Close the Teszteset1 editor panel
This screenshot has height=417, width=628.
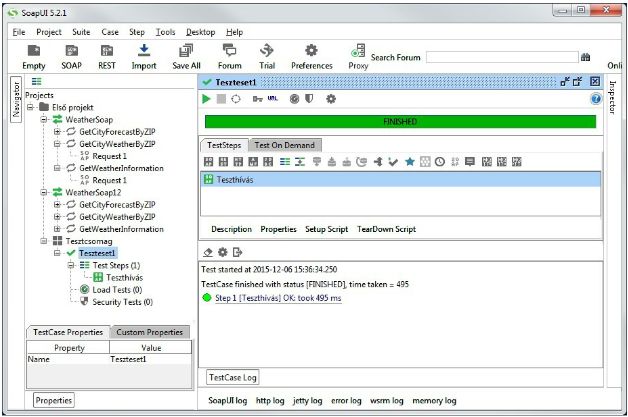pyautogui.click(x=595, y=82)
